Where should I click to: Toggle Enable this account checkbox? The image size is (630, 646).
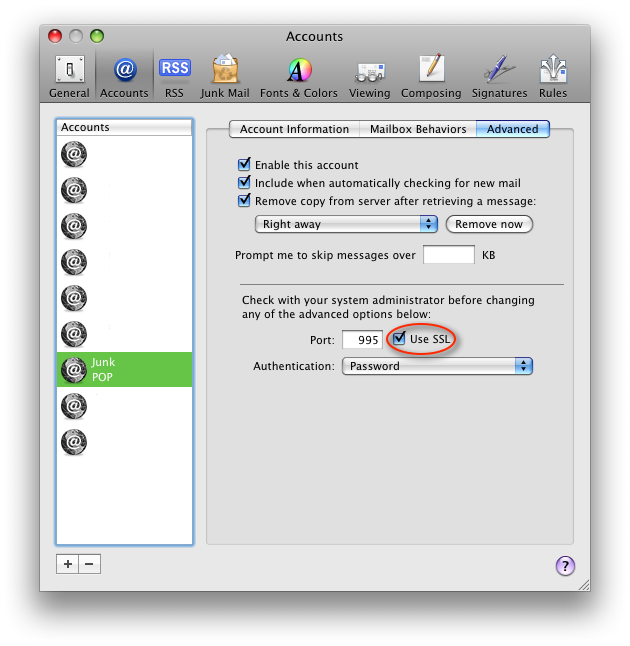pos(244,164)
